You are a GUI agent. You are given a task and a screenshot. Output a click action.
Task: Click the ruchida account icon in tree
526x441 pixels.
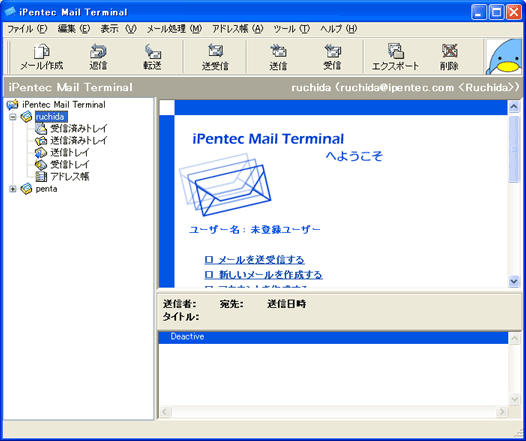[x=27, y=117]
